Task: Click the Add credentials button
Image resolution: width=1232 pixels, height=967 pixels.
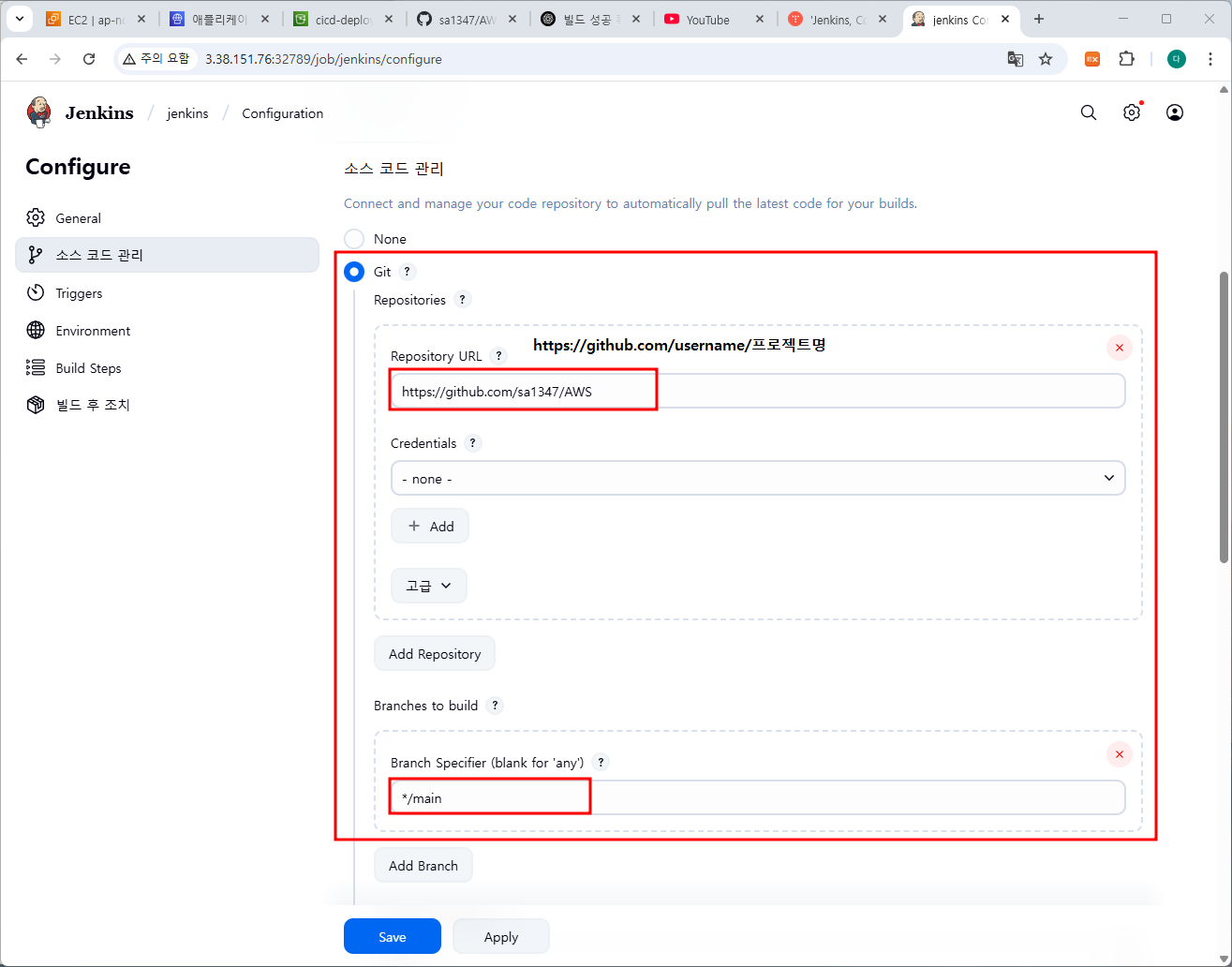Action: pyautogui.click(x=430, y=526)
